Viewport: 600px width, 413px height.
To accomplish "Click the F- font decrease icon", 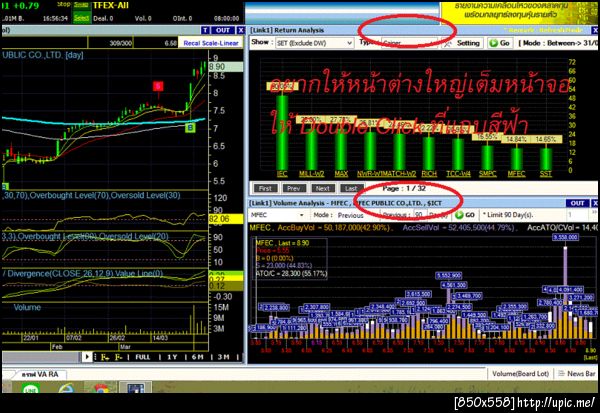I will coord(119,357).
